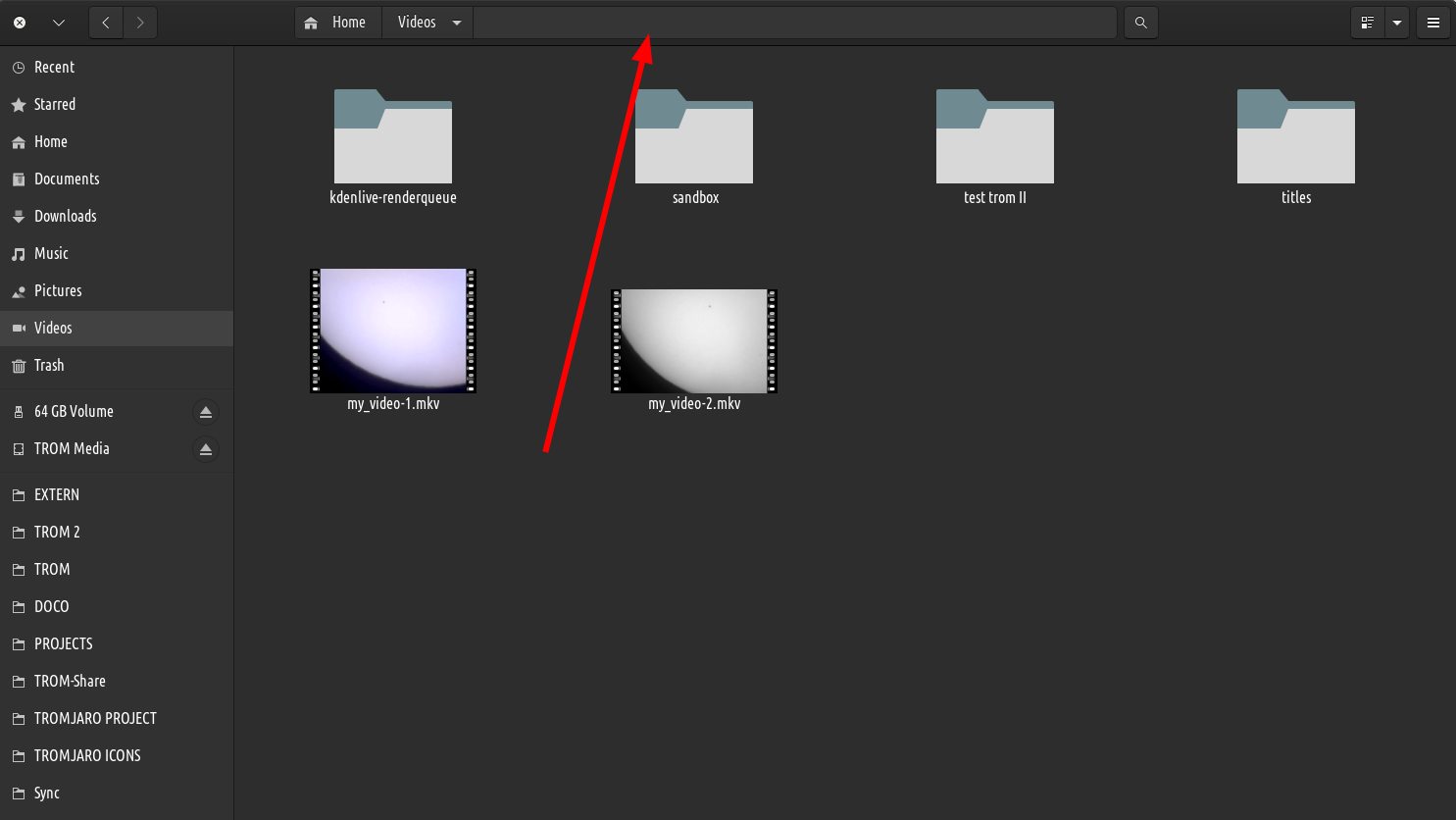Go to the Downloads folder

tap(66, 216)
